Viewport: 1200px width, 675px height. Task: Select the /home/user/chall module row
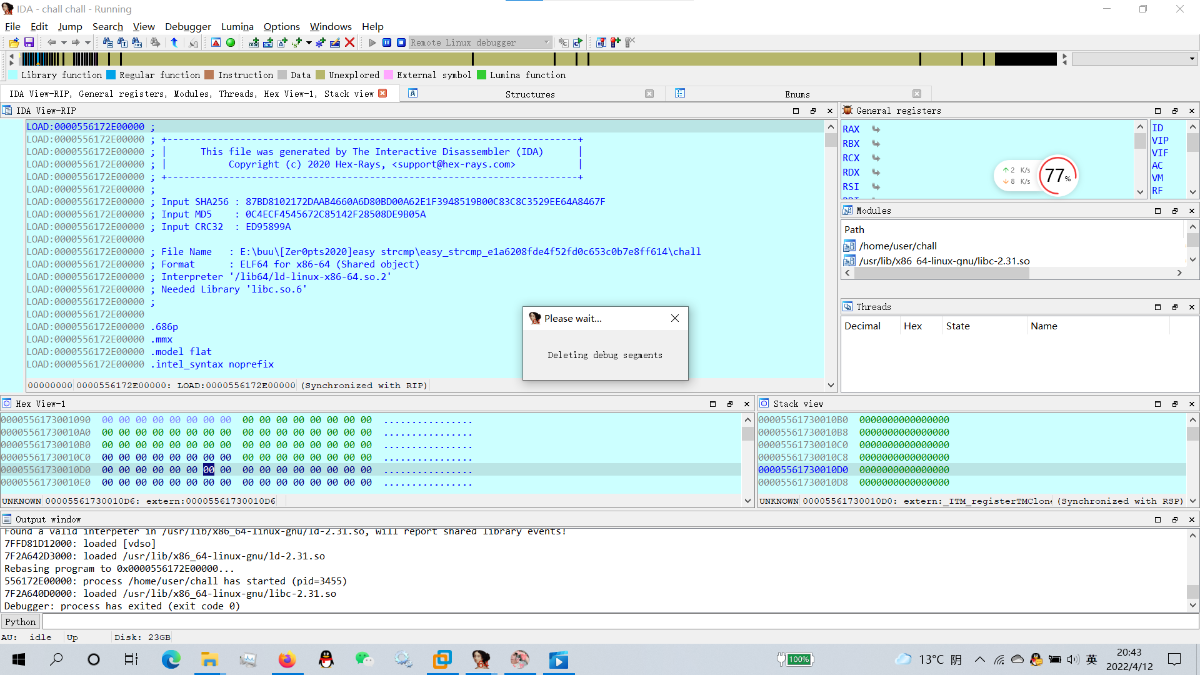[x=1013, y=246]
